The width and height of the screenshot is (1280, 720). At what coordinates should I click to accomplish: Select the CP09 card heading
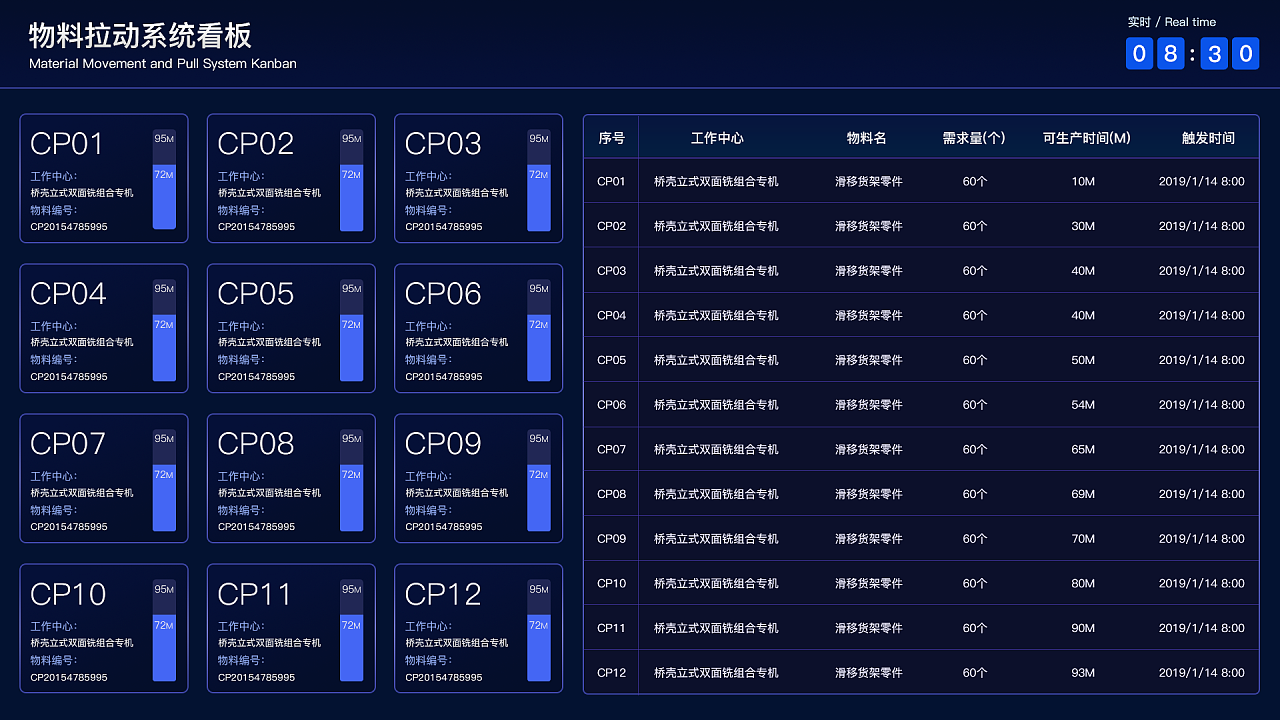click(x=443, y=444)
